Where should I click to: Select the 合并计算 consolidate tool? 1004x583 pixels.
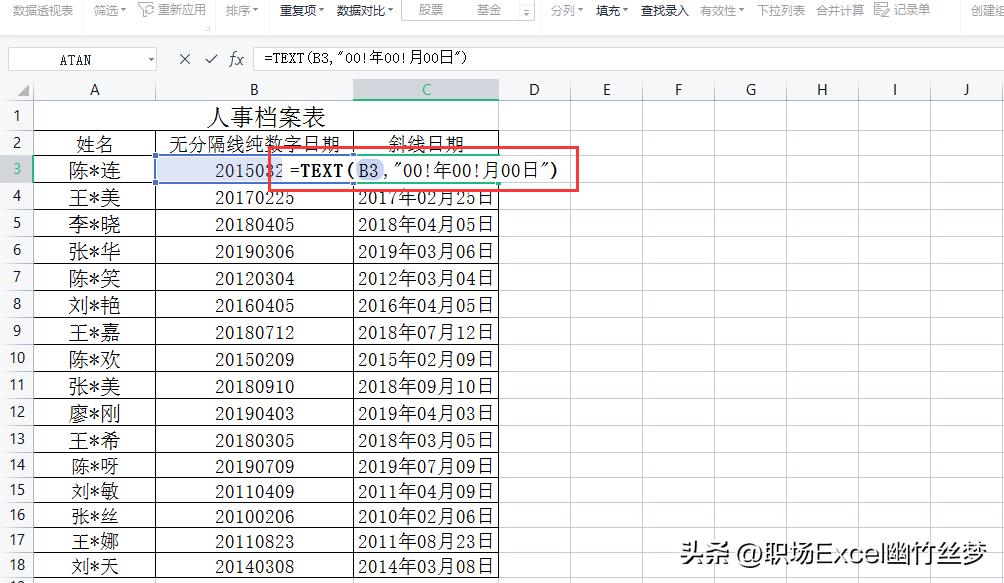pos(840,11)
